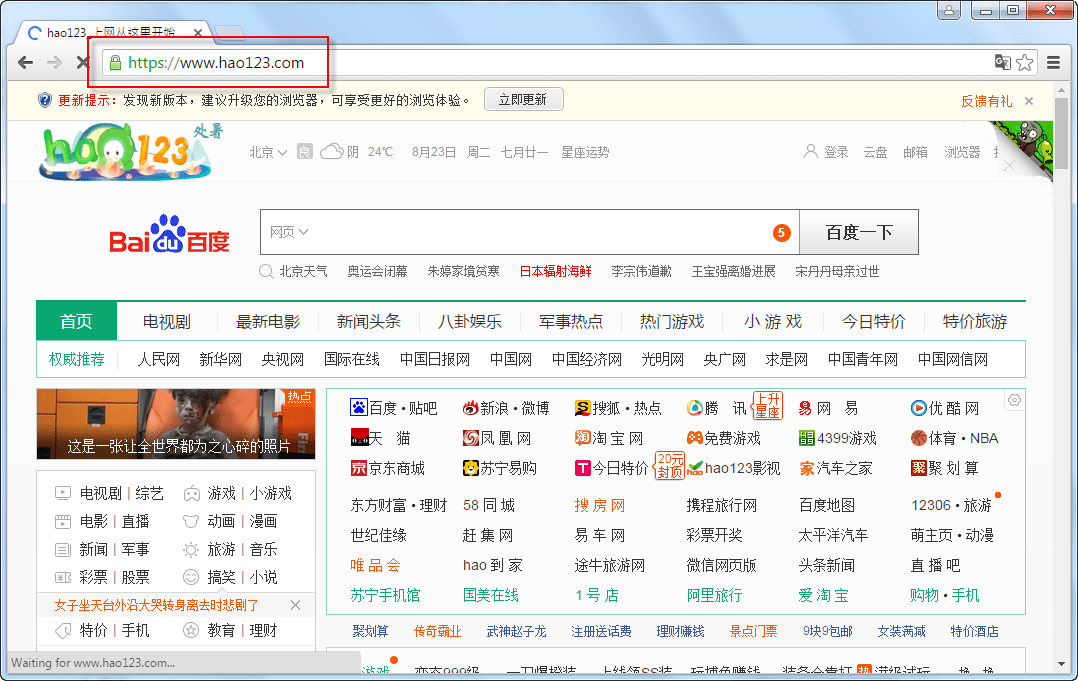Click the 游戏 gamepad icon in sidebar
The height and width of the screenshot is (681, 1078).
tap(191, 493)
